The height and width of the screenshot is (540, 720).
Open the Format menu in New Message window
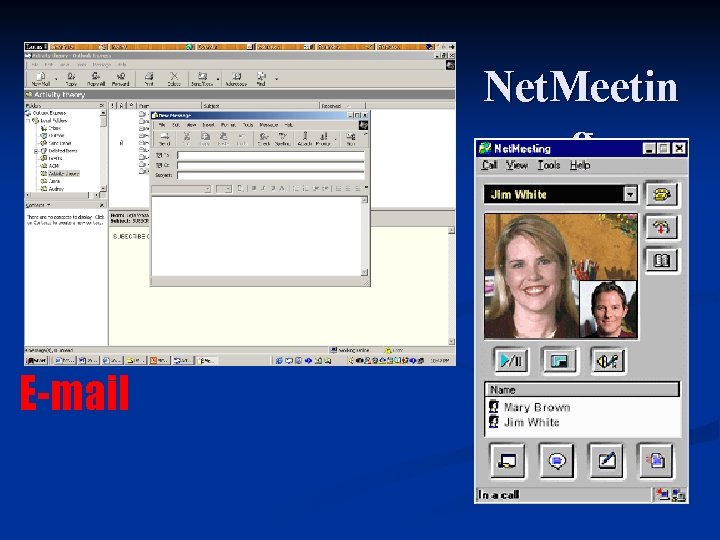pos(228,125)
